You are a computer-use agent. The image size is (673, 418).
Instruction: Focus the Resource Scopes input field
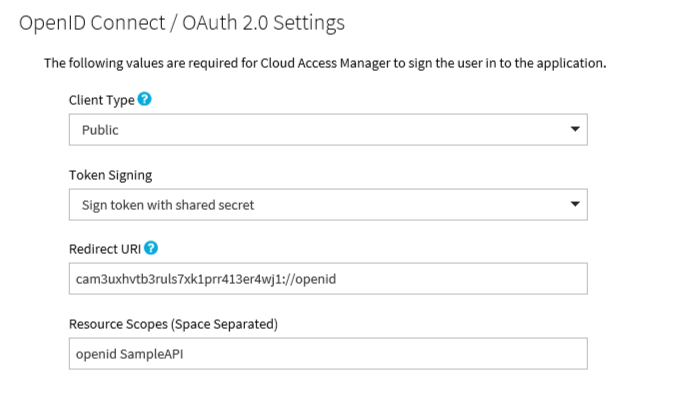(327, 353)
